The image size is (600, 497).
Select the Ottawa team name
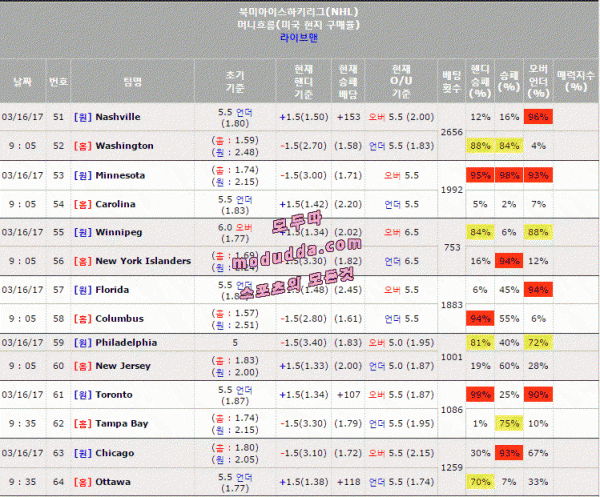point(113,482)
